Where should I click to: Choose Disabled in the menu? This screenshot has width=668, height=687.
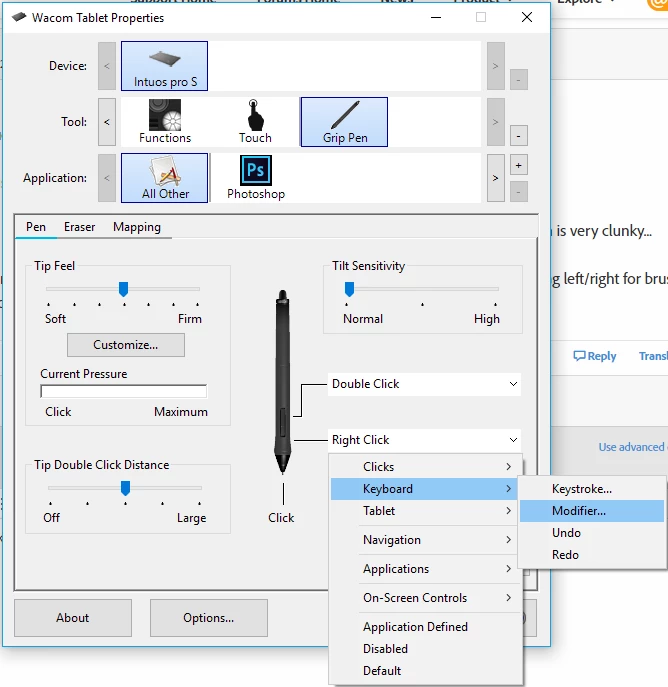[x=425, y=648]
